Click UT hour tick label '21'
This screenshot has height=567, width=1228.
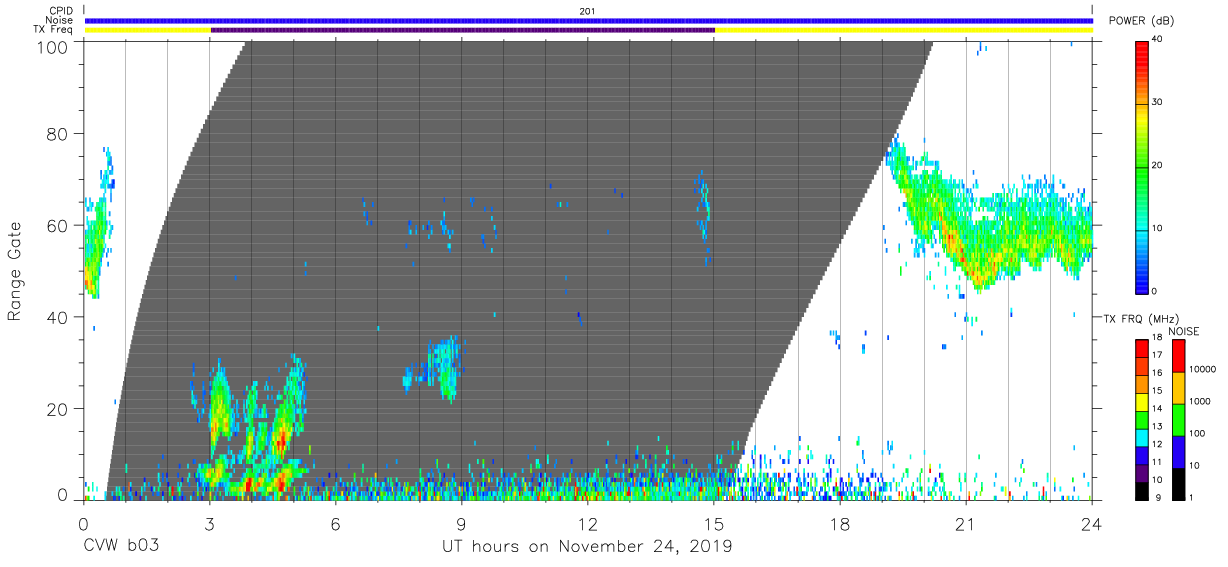(966, 524)
